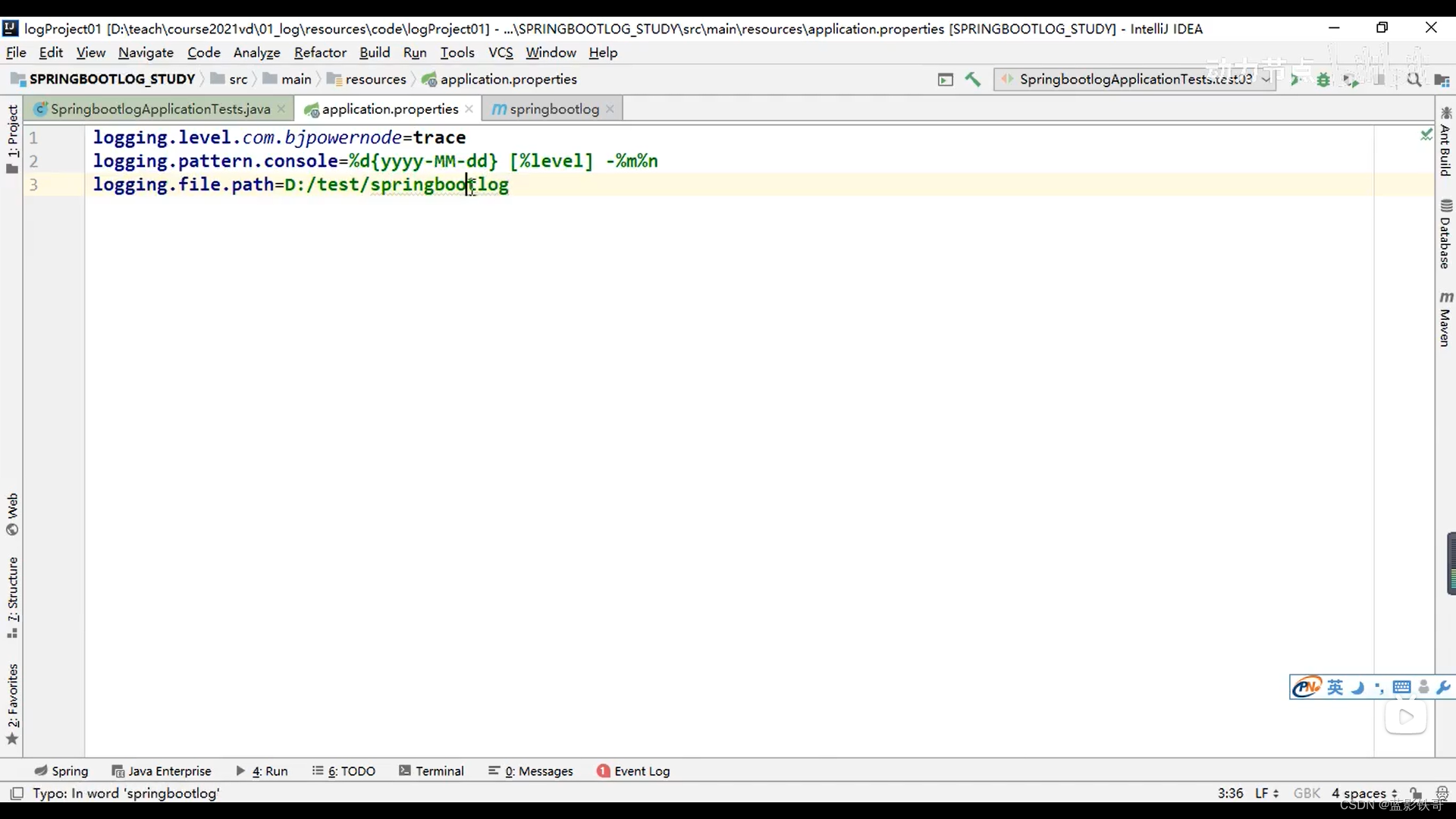The height and width of the screenshot is (819, 1456).
Task: Run with Coverage icon in toolbar
Action: [1351, 80]
